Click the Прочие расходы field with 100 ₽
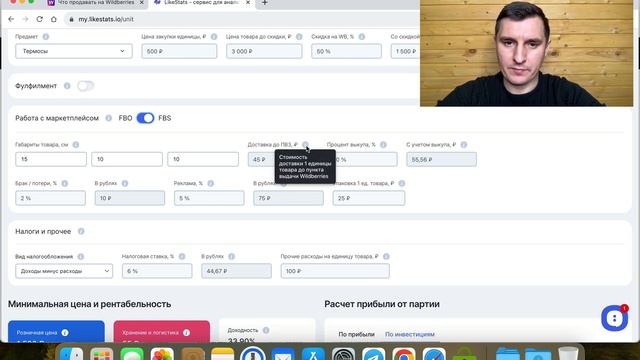The height and width of the screenshot is (360, 640). coord(335,271)
